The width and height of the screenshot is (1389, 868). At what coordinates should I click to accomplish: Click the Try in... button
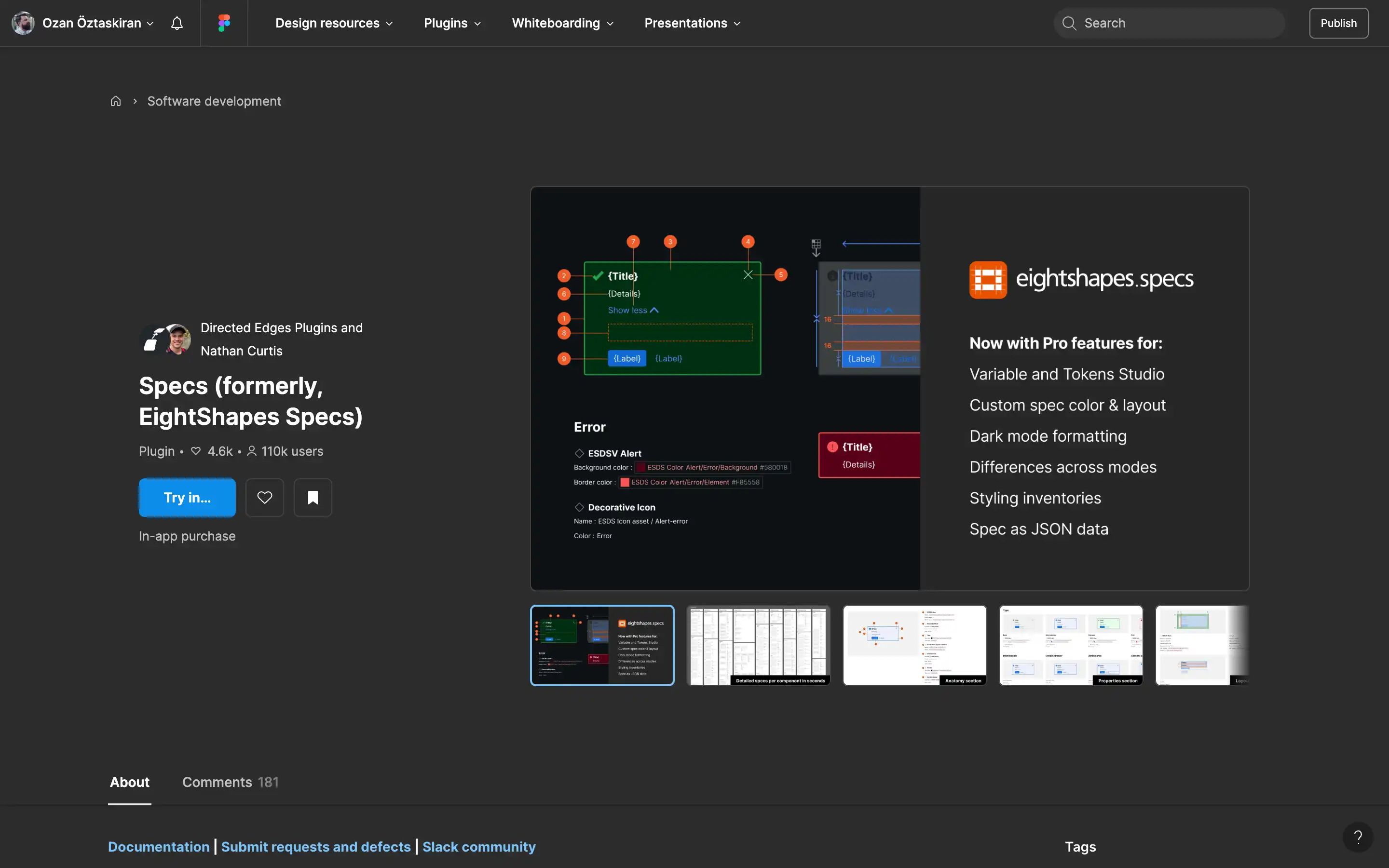(x=187, y=497)
